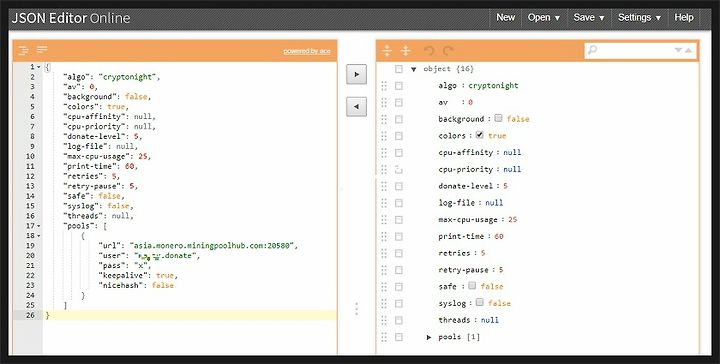
Task: Click the redo icon in tree editor
Action: [448, 50]
